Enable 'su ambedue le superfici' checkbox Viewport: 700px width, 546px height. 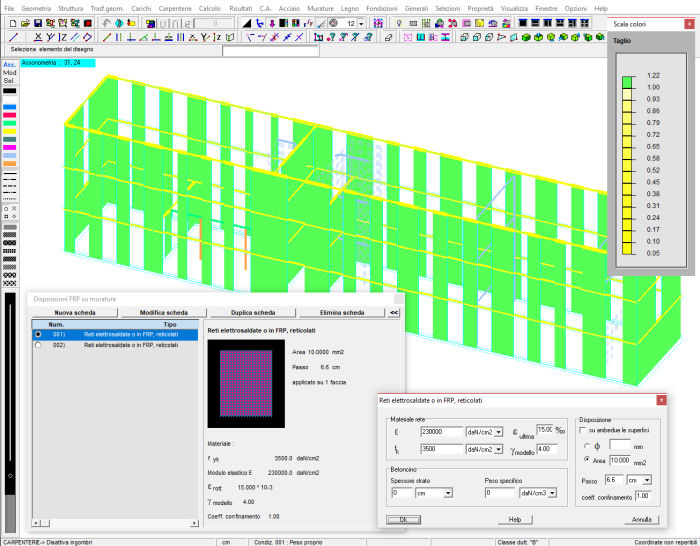click(x=583, y=429)
